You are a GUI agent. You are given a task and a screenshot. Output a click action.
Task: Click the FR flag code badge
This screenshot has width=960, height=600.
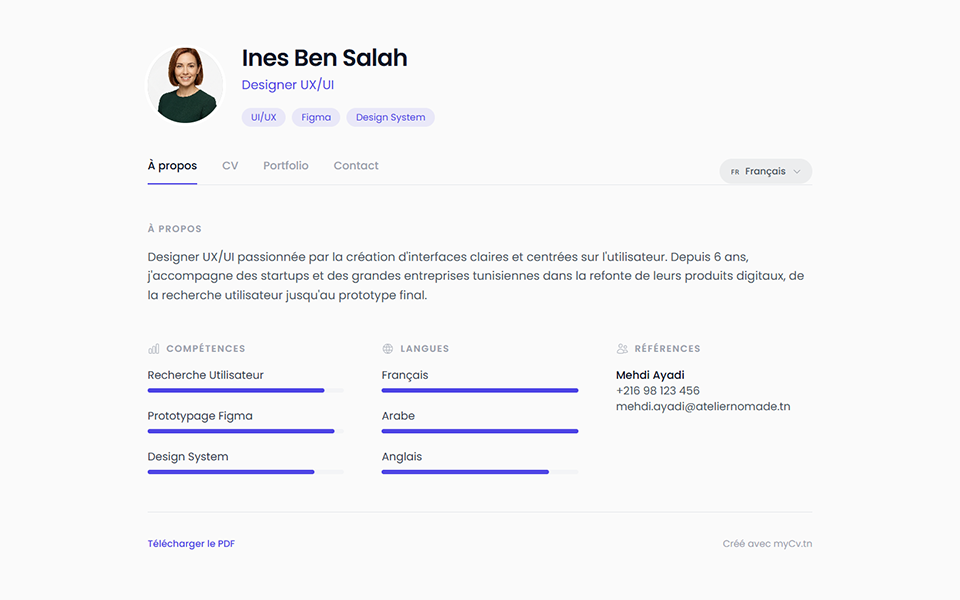tap(735, 172)
